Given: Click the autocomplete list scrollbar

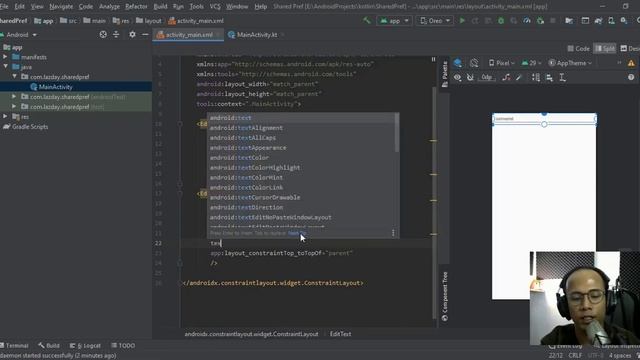Looking at the screenshot, I should pos(397,133).
